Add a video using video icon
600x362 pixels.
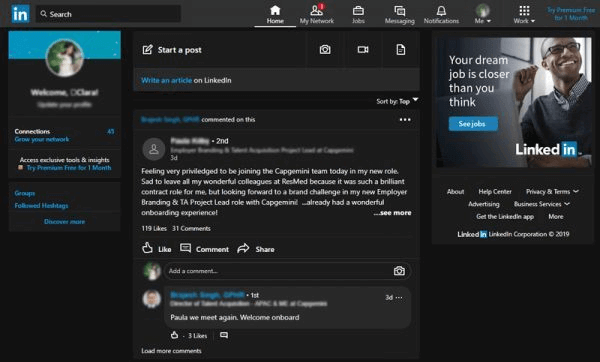[363, 50]
